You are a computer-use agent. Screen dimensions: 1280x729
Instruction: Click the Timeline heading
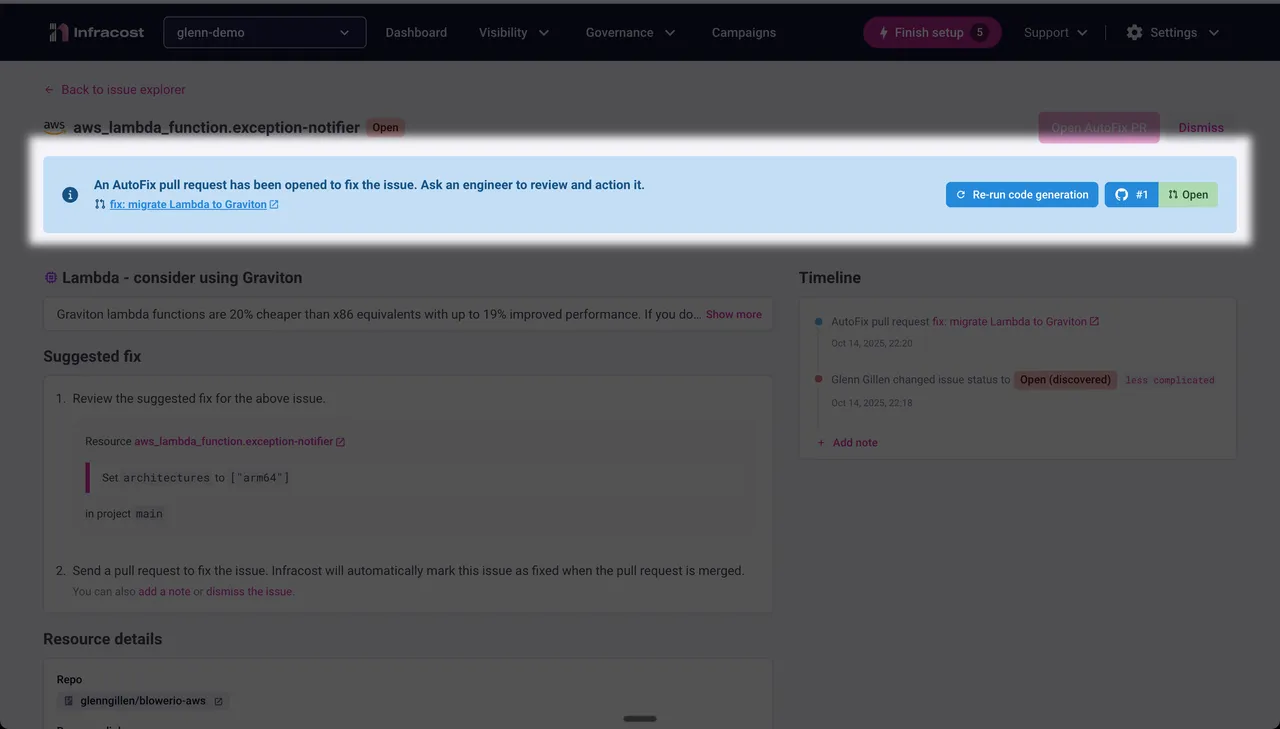click(829, 277)
